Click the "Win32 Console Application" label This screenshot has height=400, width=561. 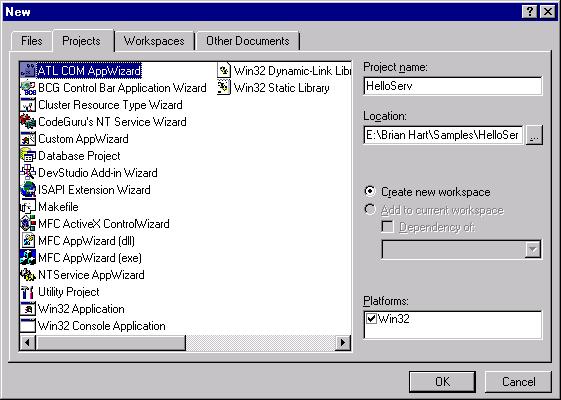click(102, 326)
